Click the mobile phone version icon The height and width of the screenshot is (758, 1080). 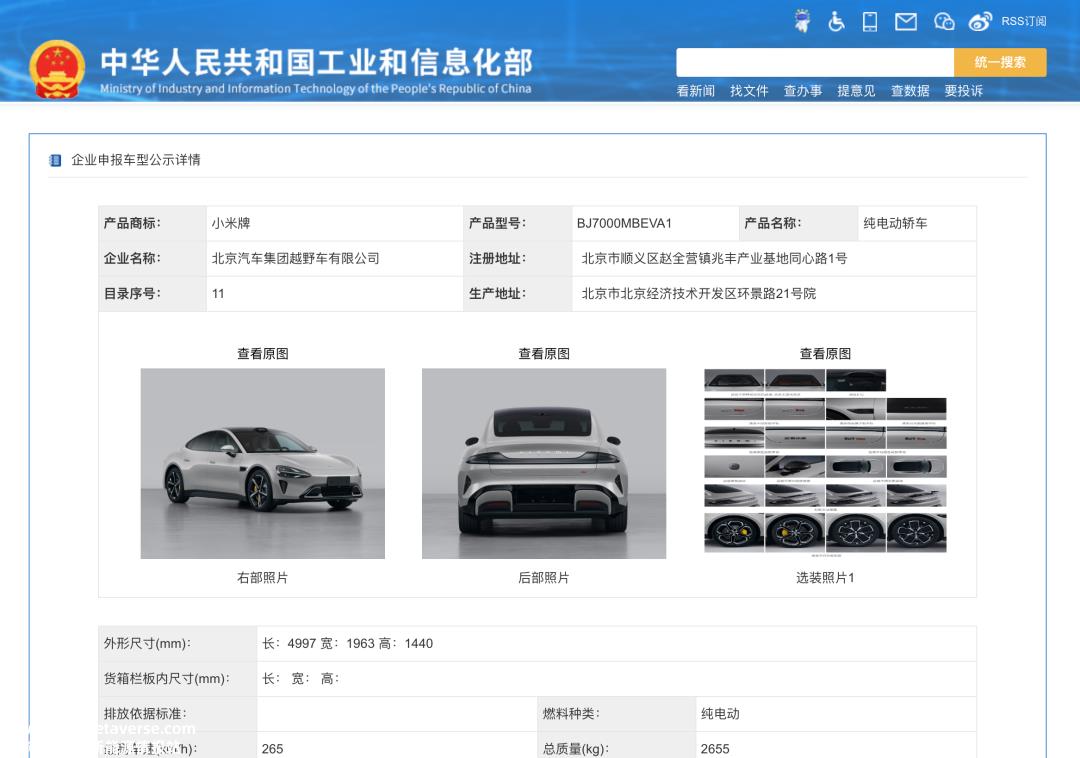pyautogui.click(x=870, y=21)
